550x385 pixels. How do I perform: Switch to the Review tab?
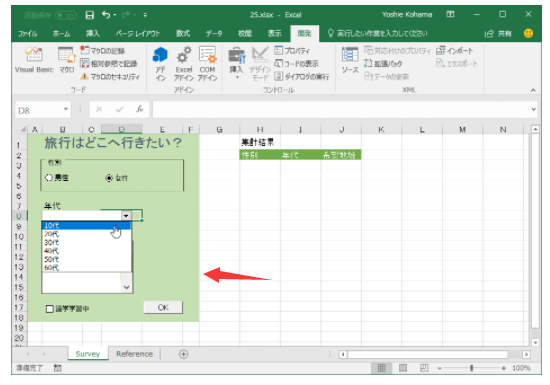pos(245,34)
